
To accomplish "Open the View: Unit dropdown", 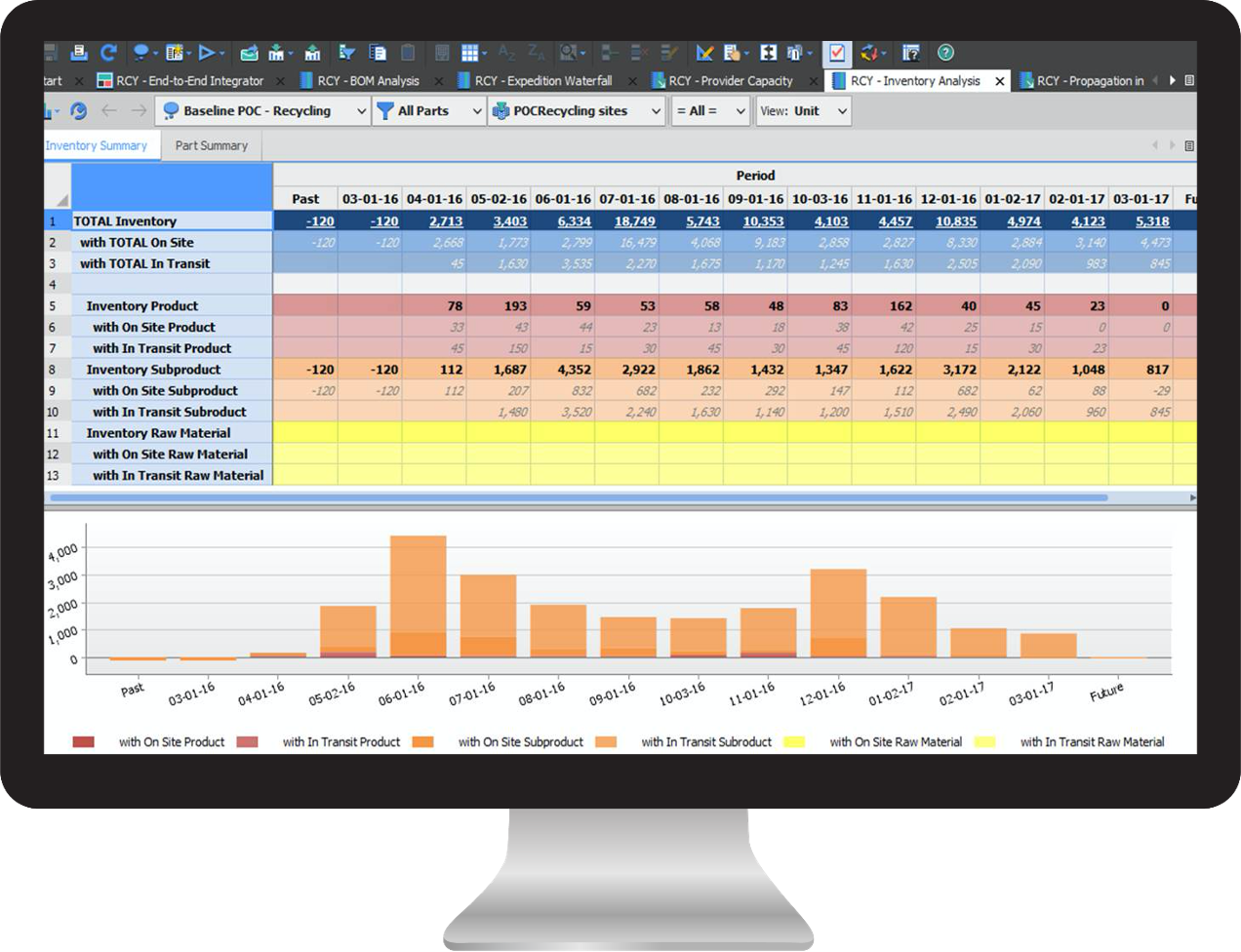I will [842, 111].
